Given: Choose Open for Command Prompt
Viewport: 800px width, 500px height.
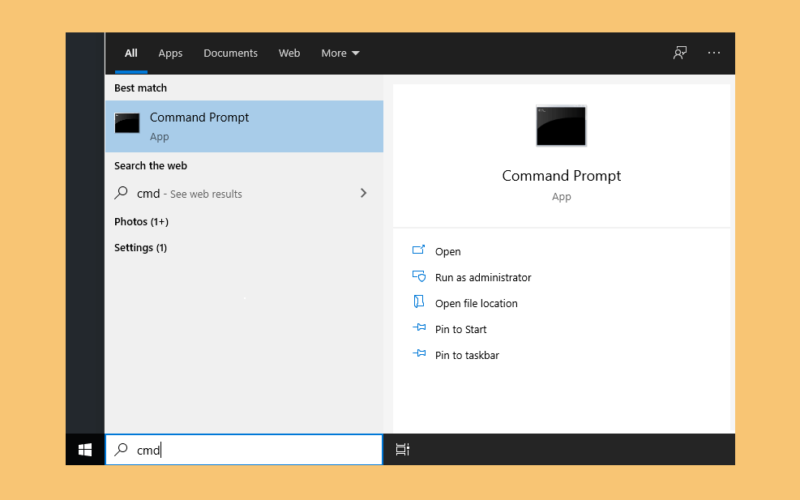Looking at the screenshot, I should point(448,252).
